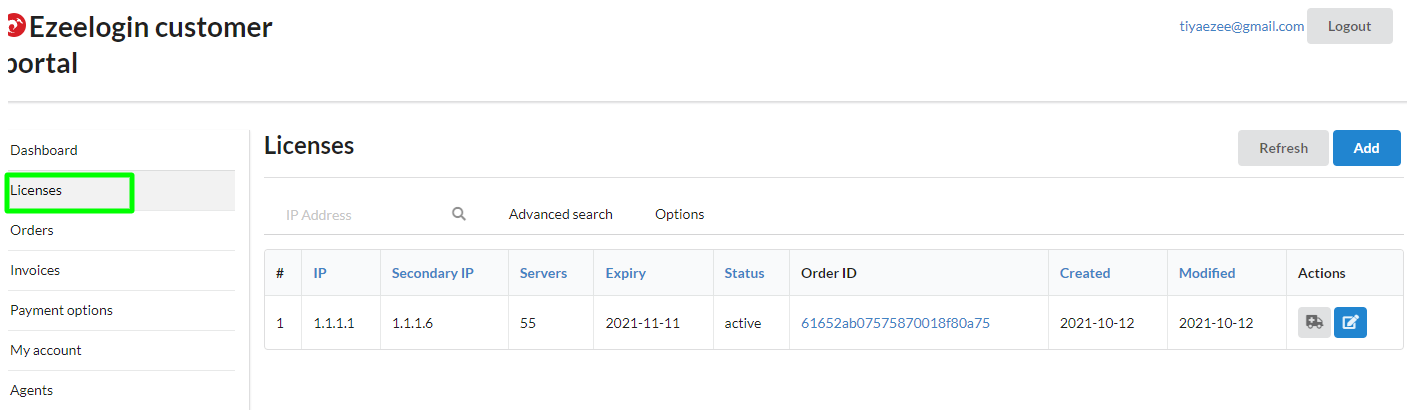Click the search magnifier icon
Screen dimensions: 1407x410
(459, 214)
